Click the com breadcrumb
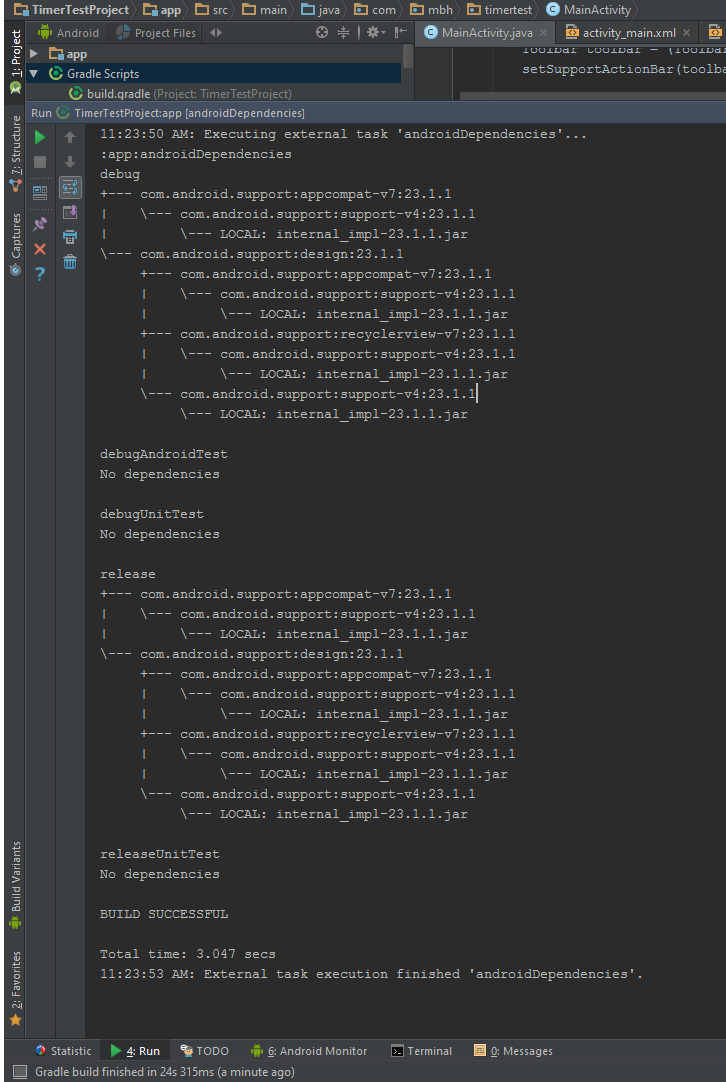 tap(375, 10)
